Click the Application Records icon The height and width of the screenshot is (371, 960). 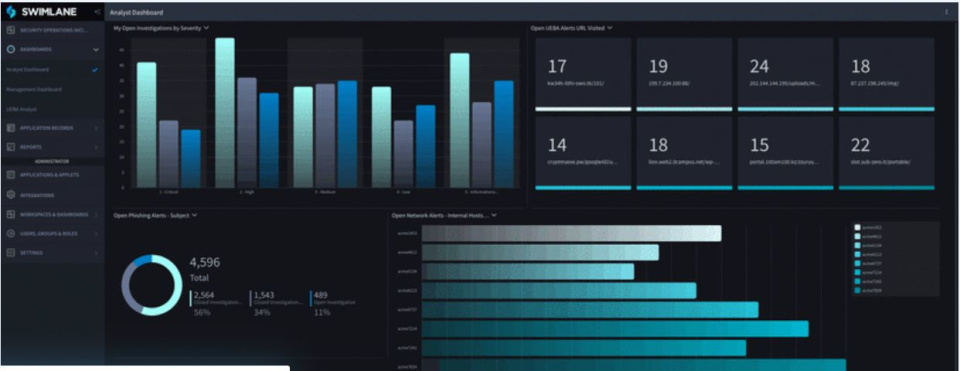[x=10, y=128]
